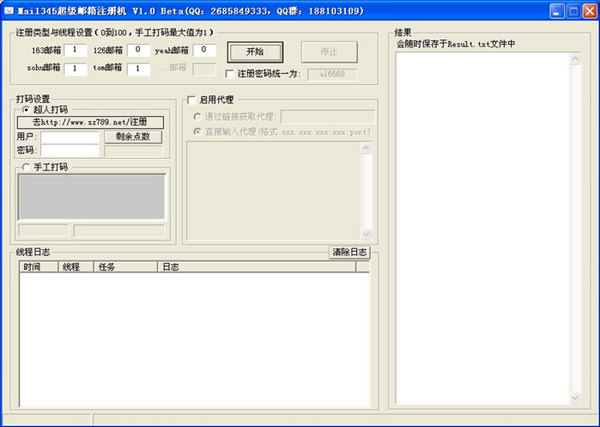Viewport: 600px width, 427px height.
Task: Click the 时间 column header
Action: (37, 267)
